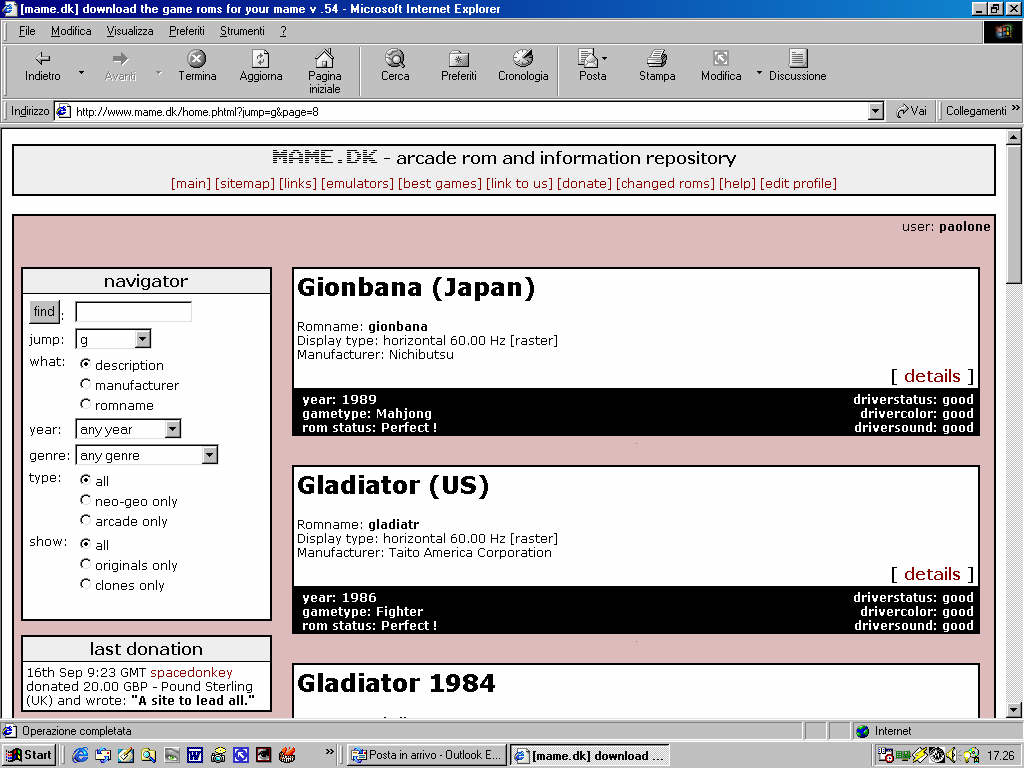
Task: Open details for Gionbana (Japan)
Action: (932, 376)
